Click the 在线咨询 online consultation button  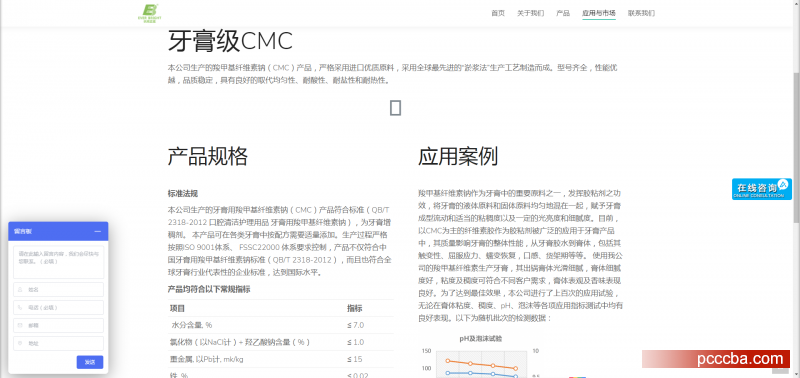(x=762, y=189)
